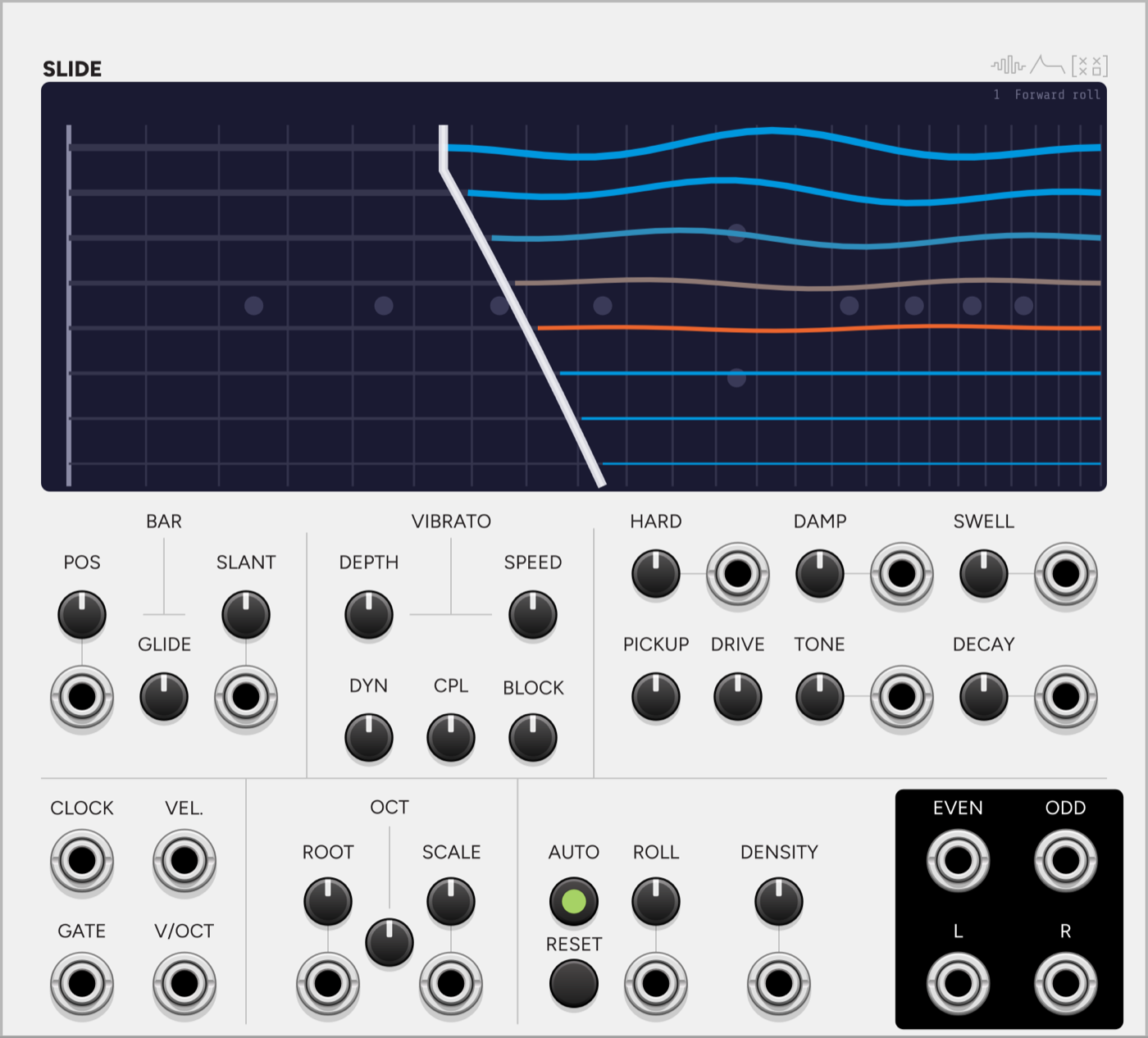Click the BLOCK knob
This screenshot has width=1148, height=1038.
click(x=533, y=737)
